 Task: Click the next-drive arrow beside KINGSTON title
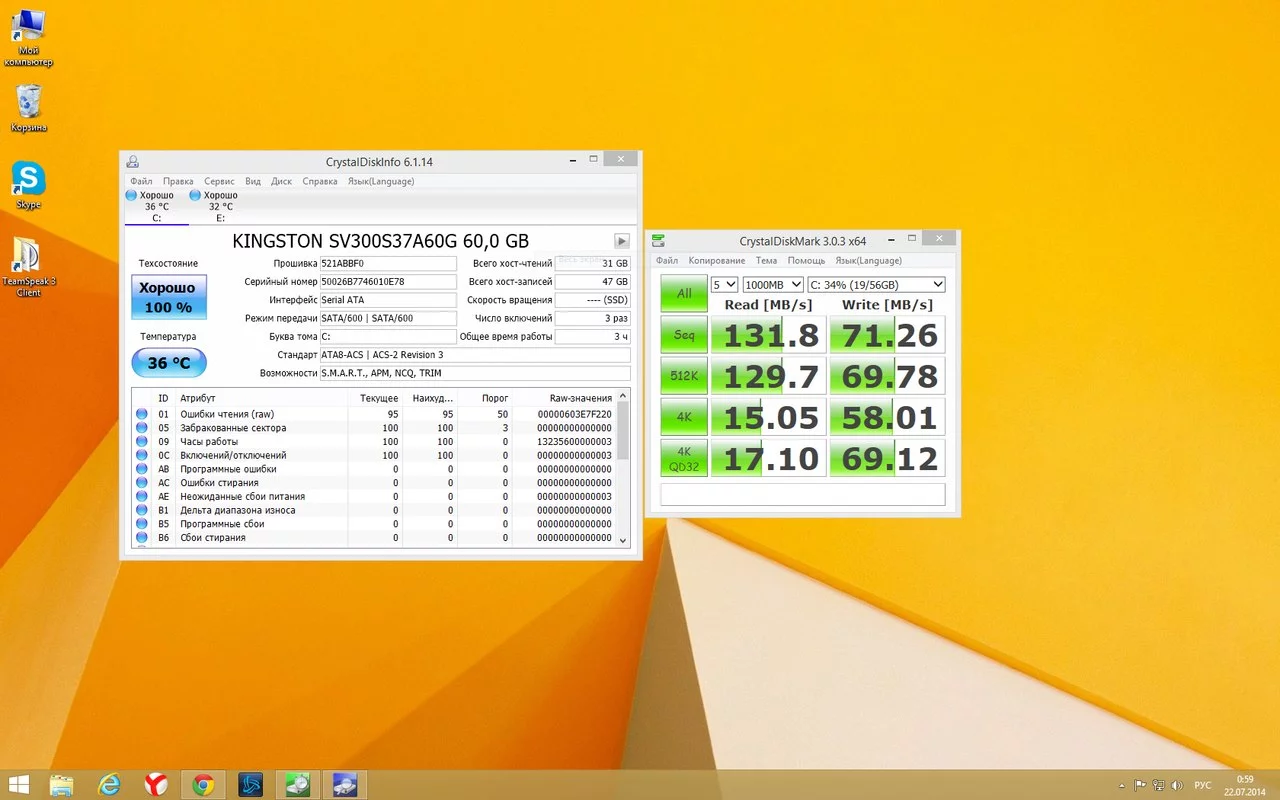tap(621, 240)
